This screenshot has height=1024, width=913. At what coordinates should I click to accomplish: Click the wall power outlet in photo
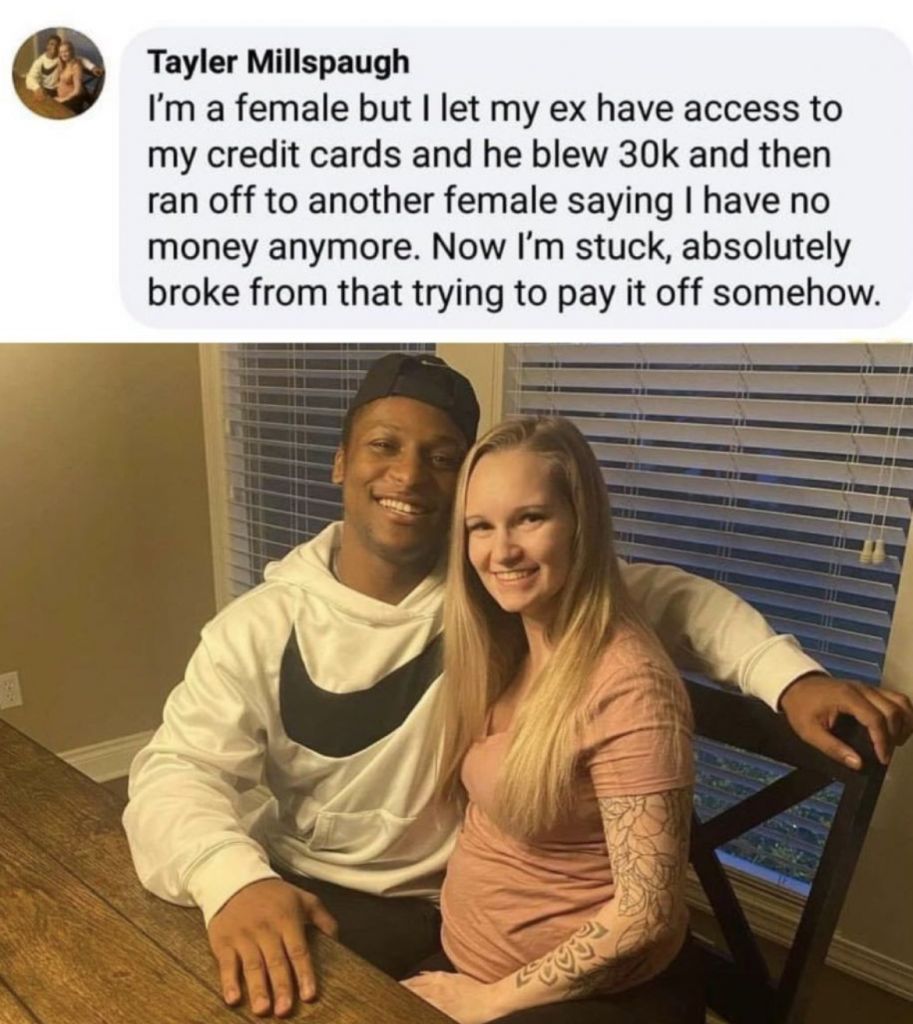(10, 690)
